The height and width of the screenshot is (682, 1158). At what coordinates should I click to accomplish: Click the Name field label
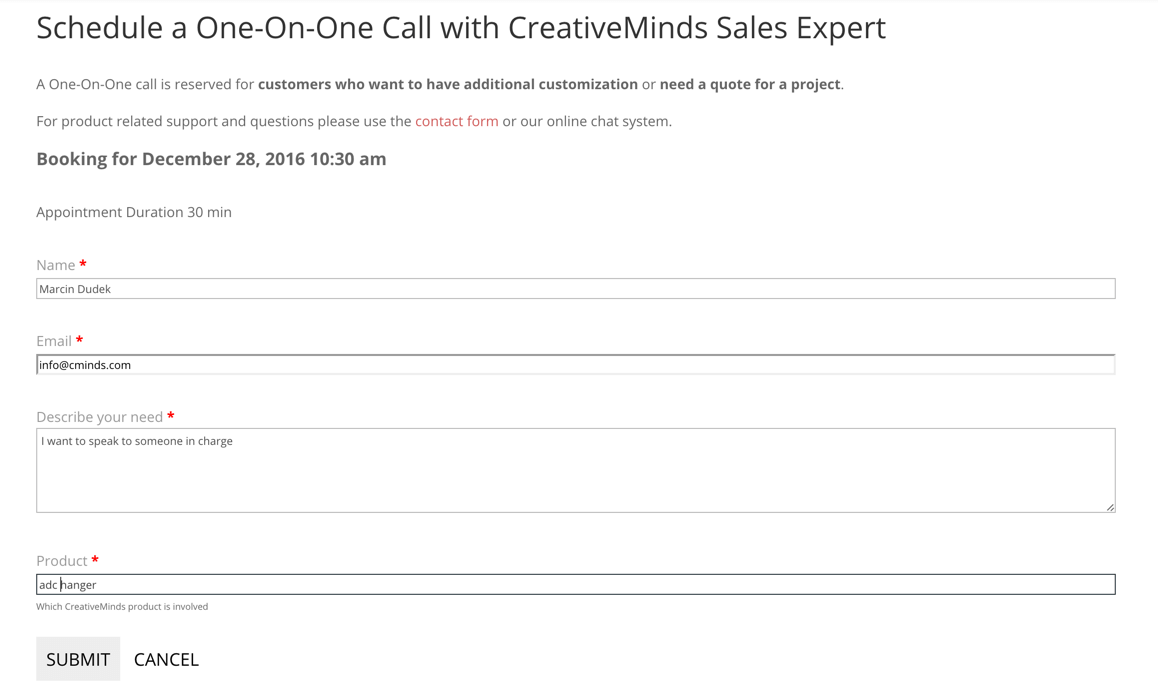tap(55, 265)
